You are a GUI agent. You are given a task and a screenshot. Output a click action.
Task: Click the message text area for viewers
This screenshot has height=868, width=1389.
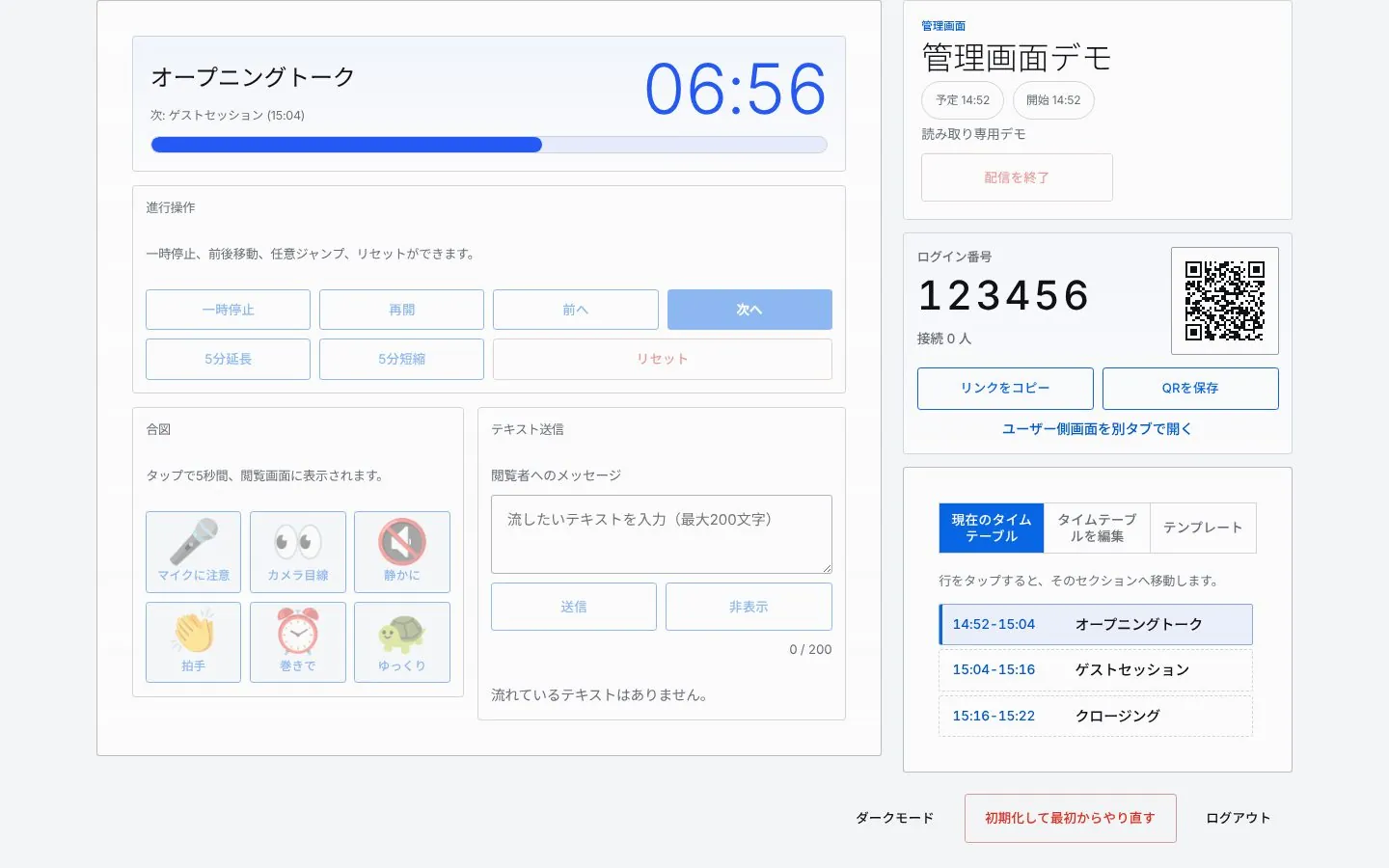tap(662, 534)
